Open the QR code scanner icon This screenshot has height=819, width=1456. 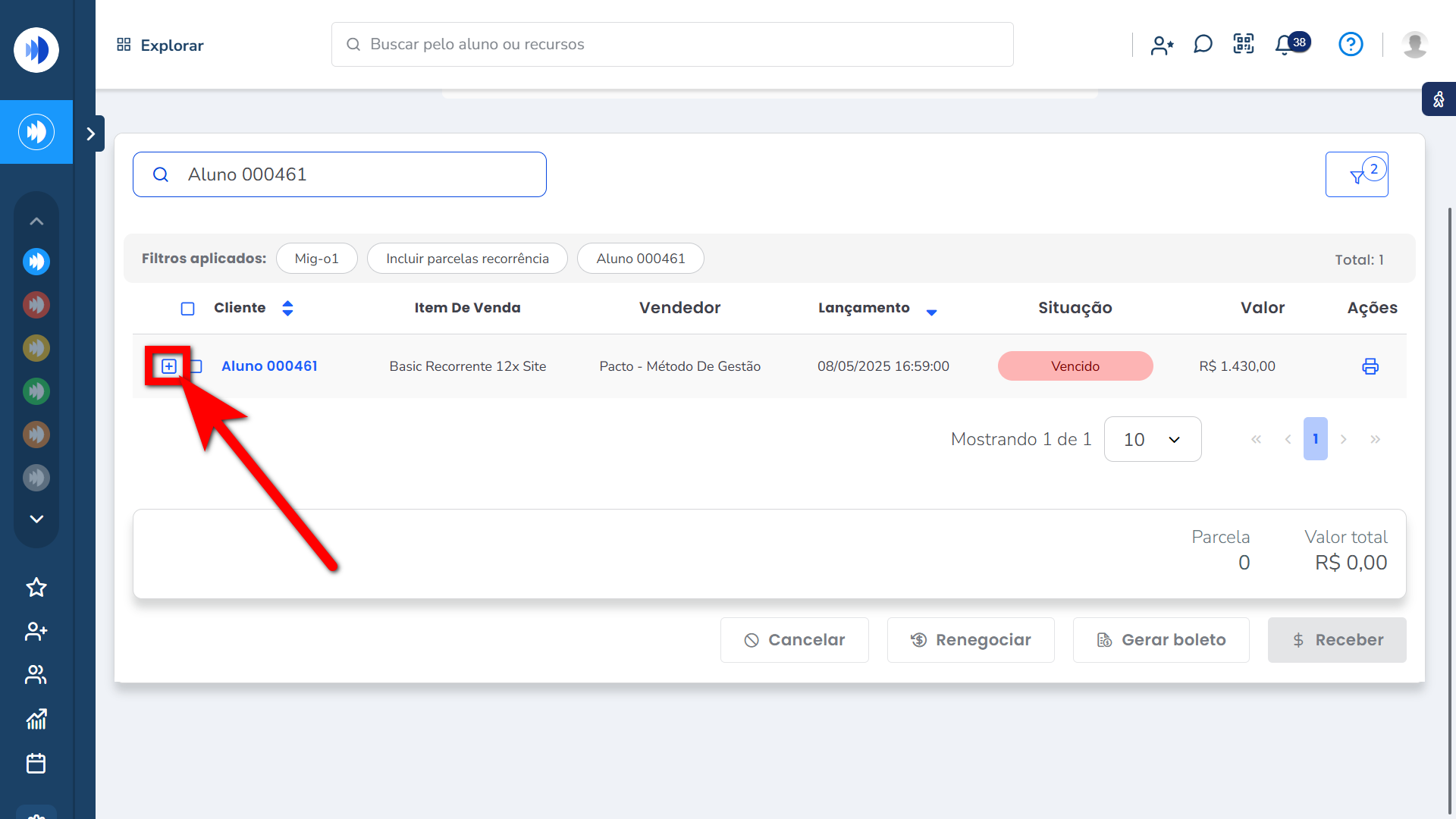pyautogui.click(x=1244, y=44)
